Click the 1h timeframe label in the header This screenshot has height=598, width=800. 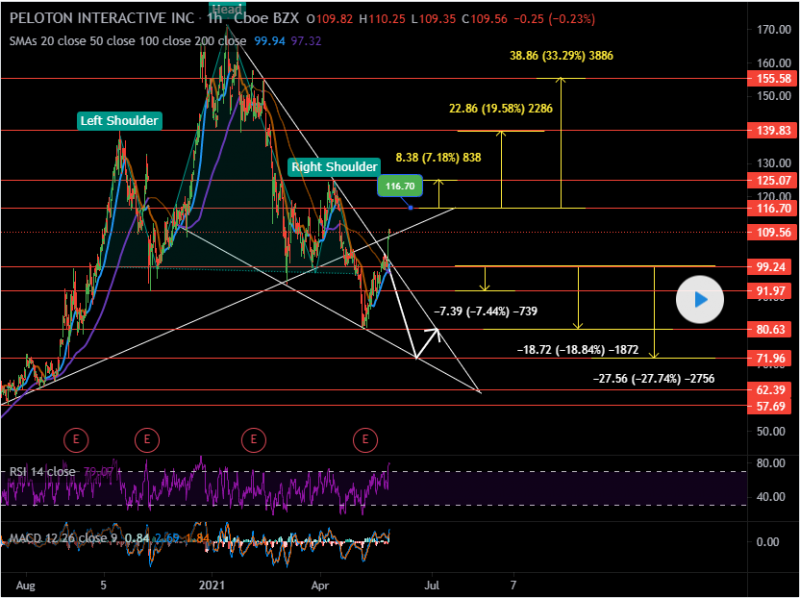point(215,19)
